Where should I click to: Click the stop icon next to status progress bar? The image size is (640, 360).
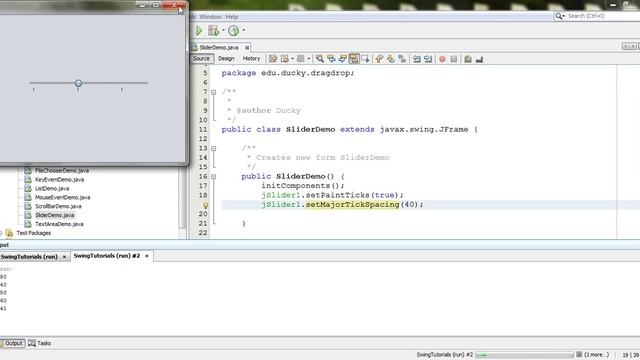point(579,355)
